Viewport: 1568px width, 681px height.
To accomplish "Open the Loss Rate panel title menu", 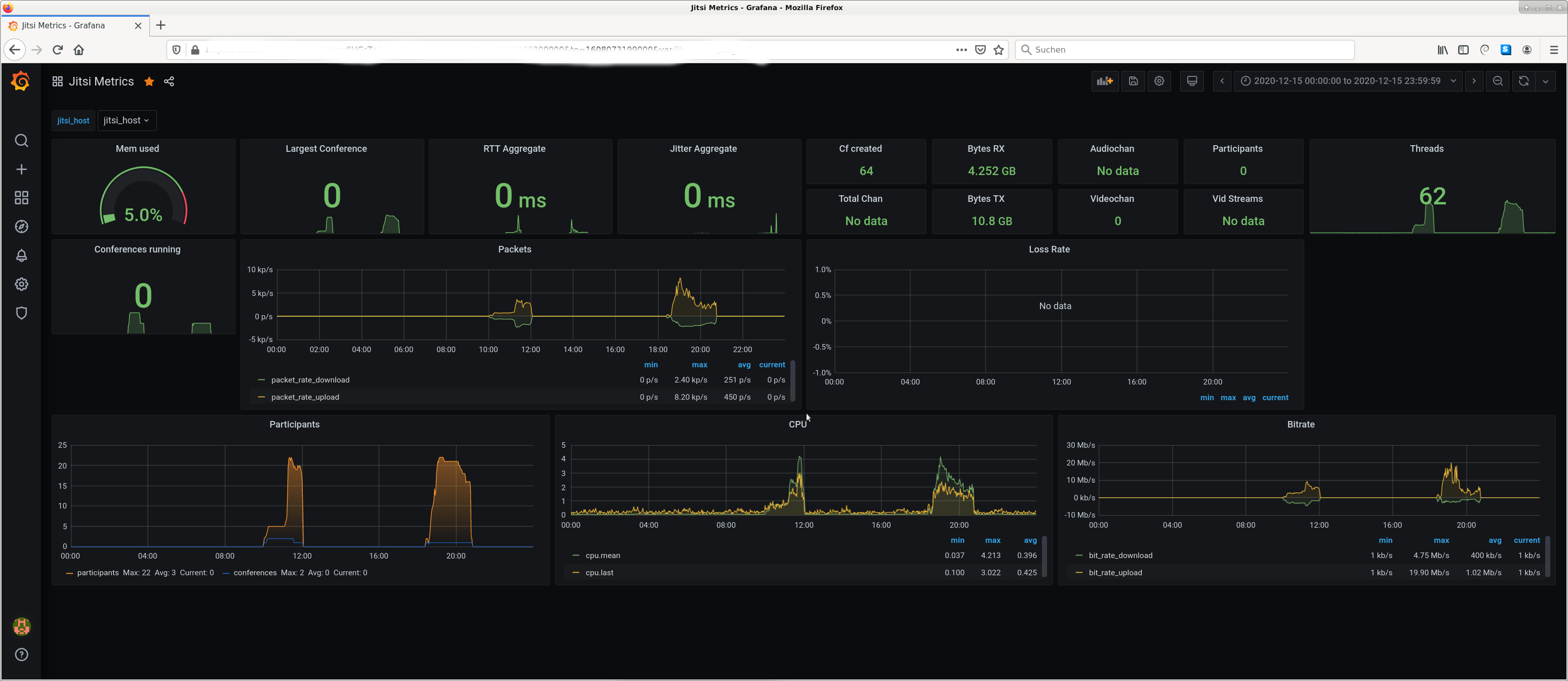I will (1049, 249).
